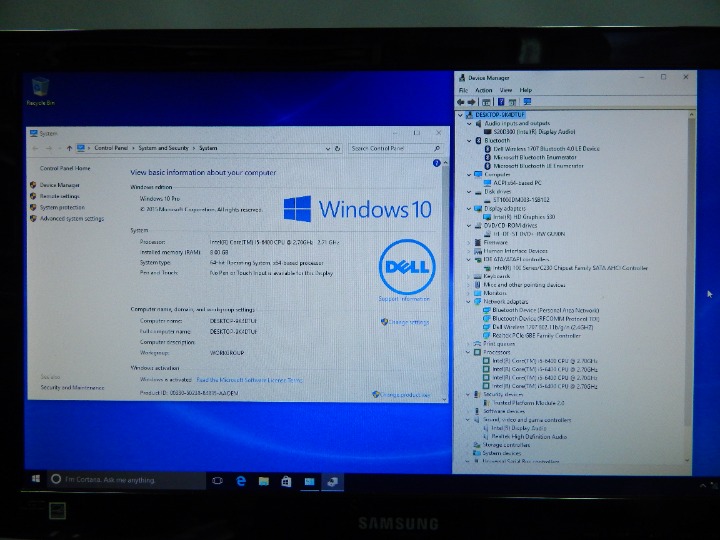This screenshot has height=540, width=720.
Task: Select Realtek PCIe GBE Family Controller
Action: point(536,336)
